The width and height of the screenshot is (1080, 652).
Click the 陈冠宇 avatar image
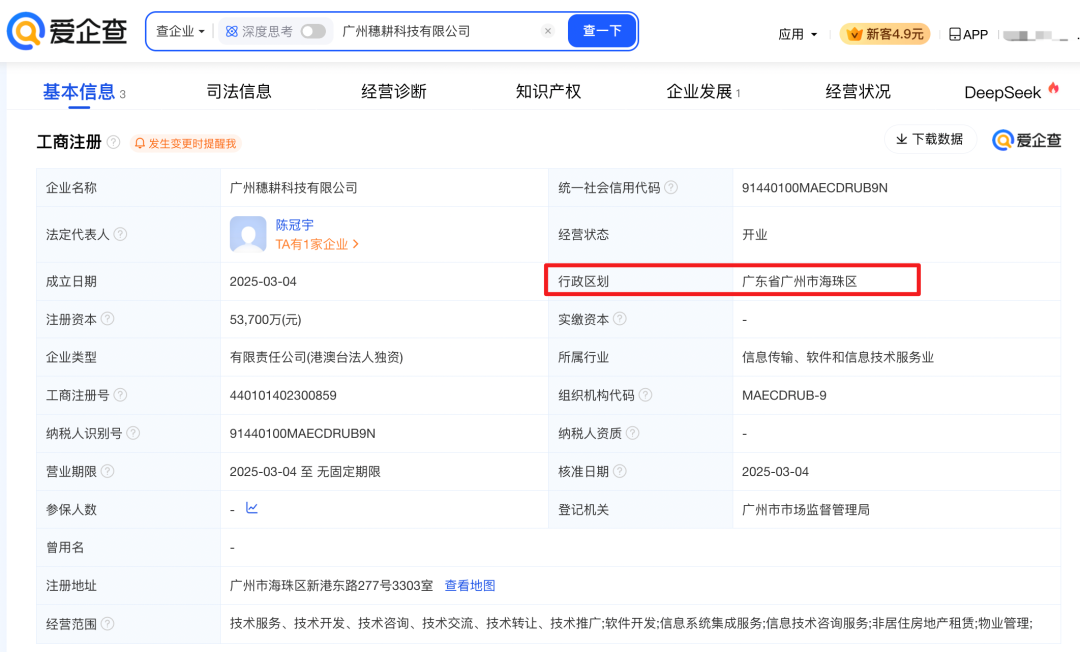(248, 234)
